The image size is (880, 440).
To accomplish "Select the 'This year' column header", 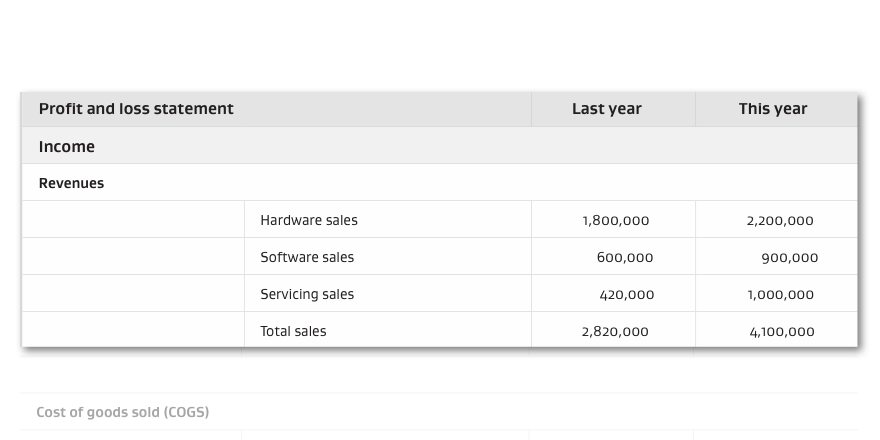I will 772,109.
